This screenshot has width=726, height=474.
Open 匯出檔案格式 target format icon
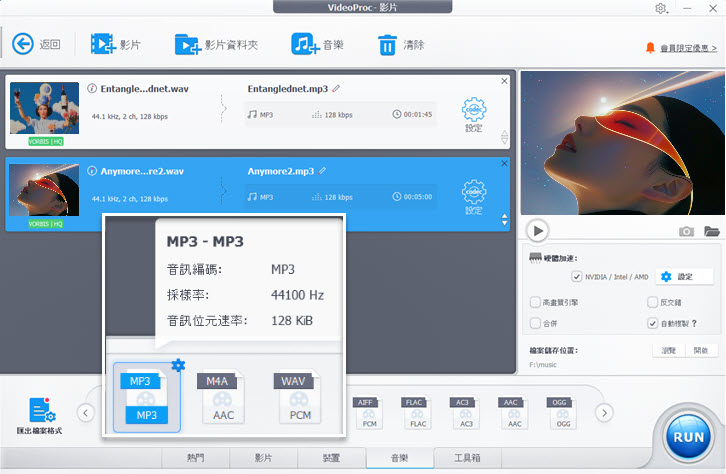pos(40,416)
